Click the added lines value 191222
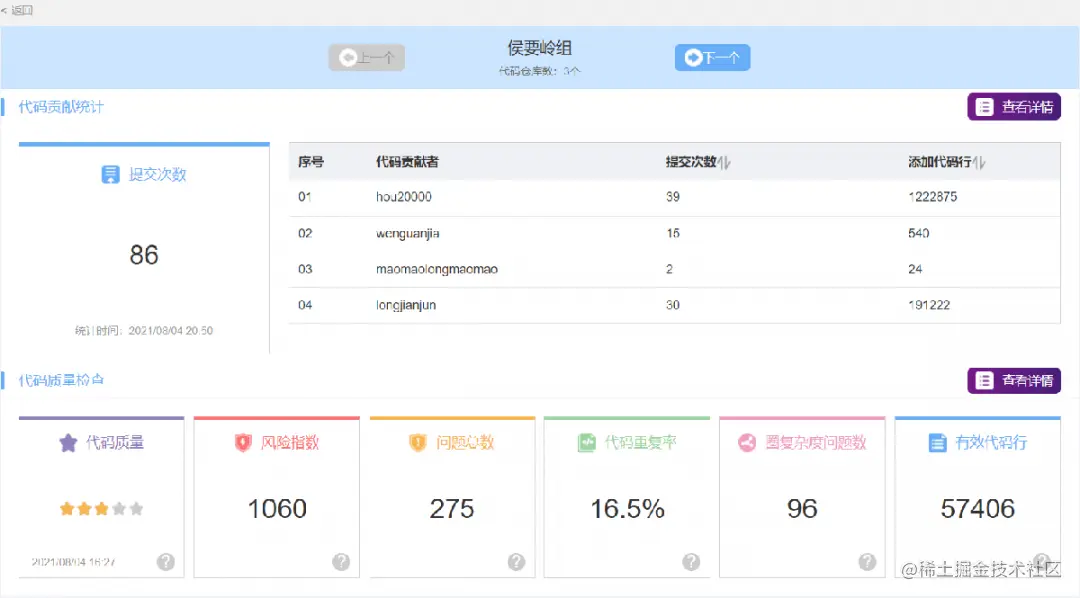The width and height of the screenshot is (1080, 598). pyautogui.click(x=929, y=305)
